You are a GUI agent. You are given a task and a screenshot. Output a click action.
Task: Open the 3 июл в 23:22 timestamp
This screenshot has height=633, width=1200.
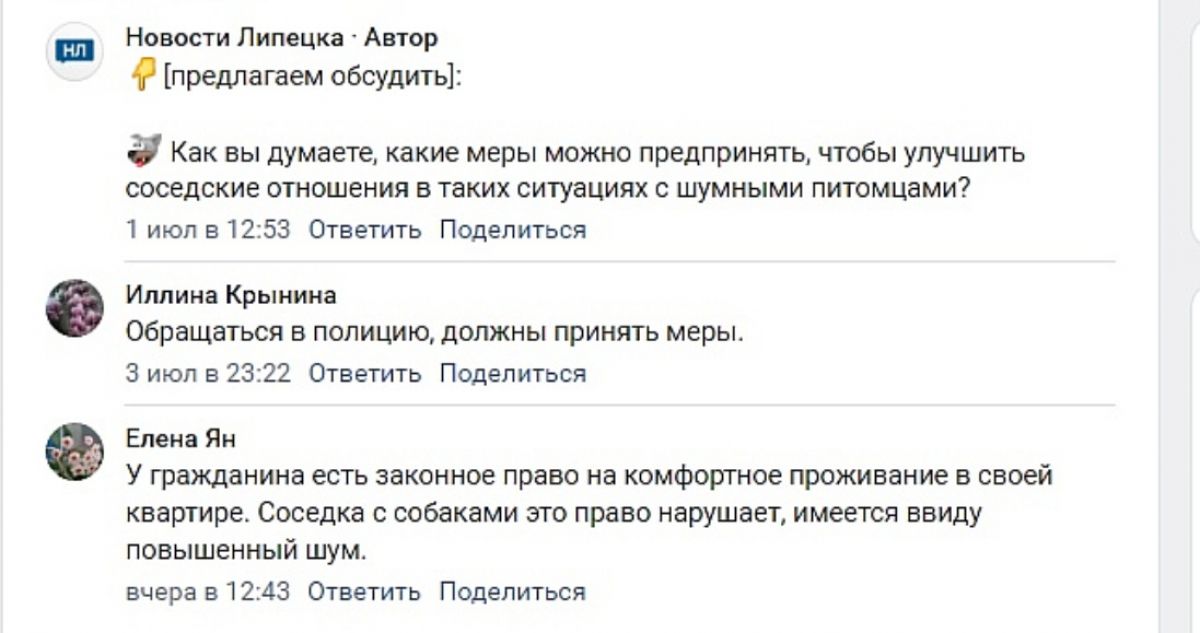point(208,374)
